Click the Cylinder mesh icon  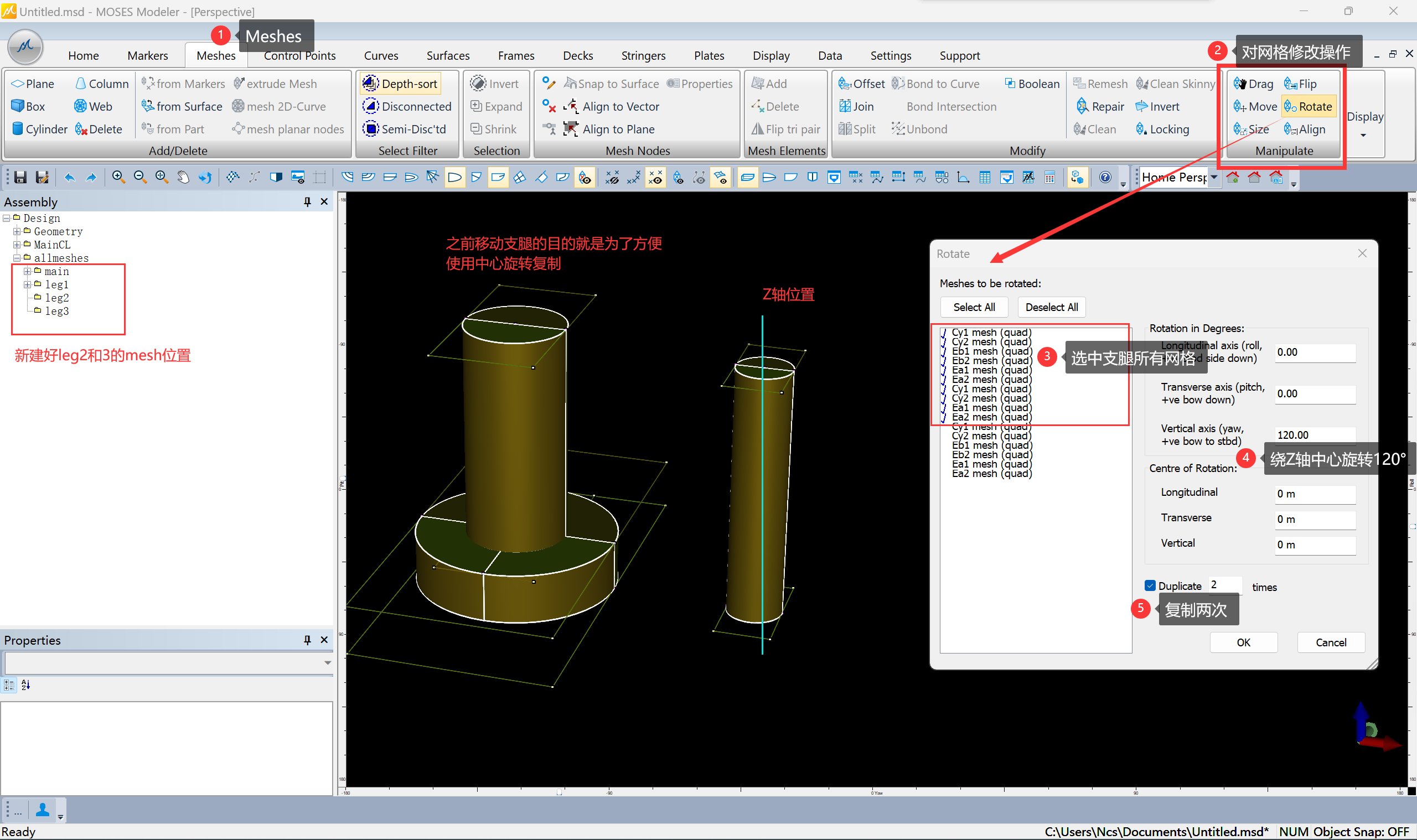pyautogui.click(x=18, y=129)
